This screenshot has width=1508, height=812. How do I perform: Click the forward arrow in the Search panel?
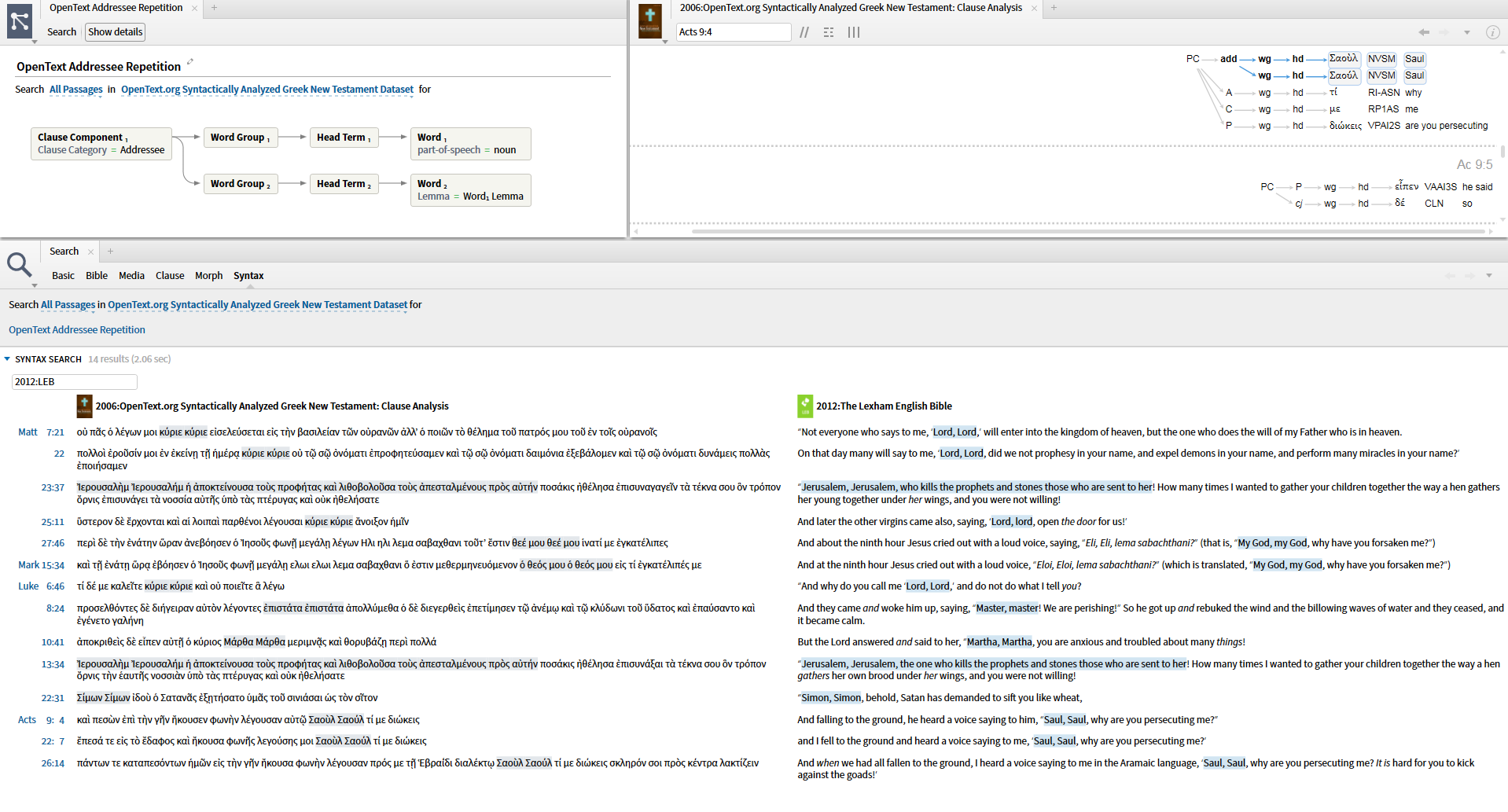pos(1469,276)
